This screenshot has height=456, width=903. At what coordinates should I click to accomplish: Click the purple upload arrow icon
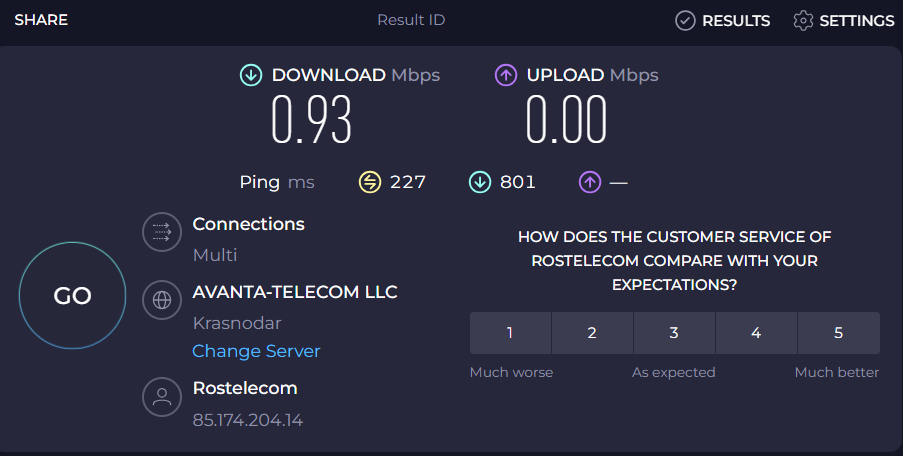click(506, 75)
